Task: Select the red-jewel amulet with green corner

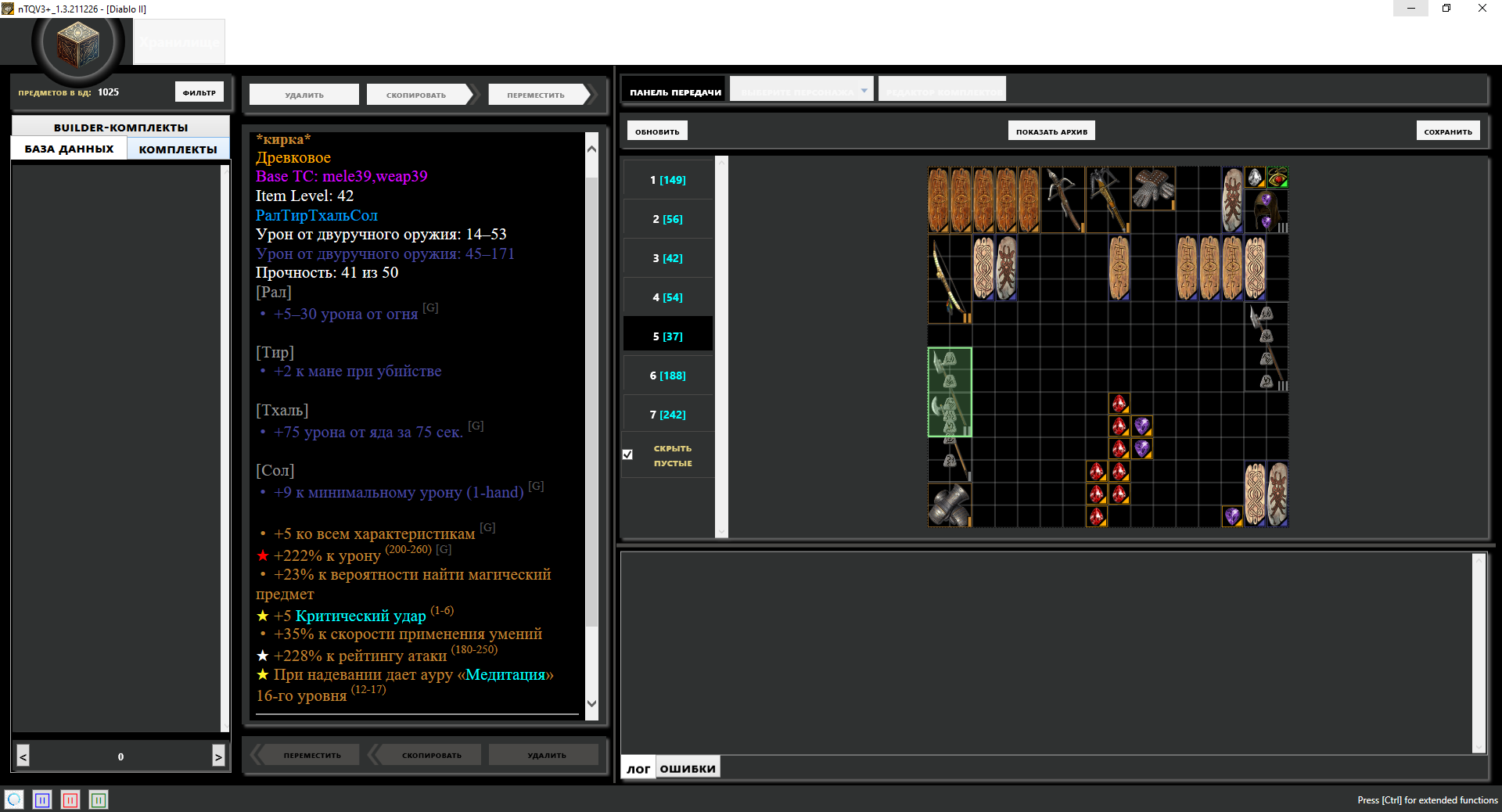Action: pos(1277,178)
